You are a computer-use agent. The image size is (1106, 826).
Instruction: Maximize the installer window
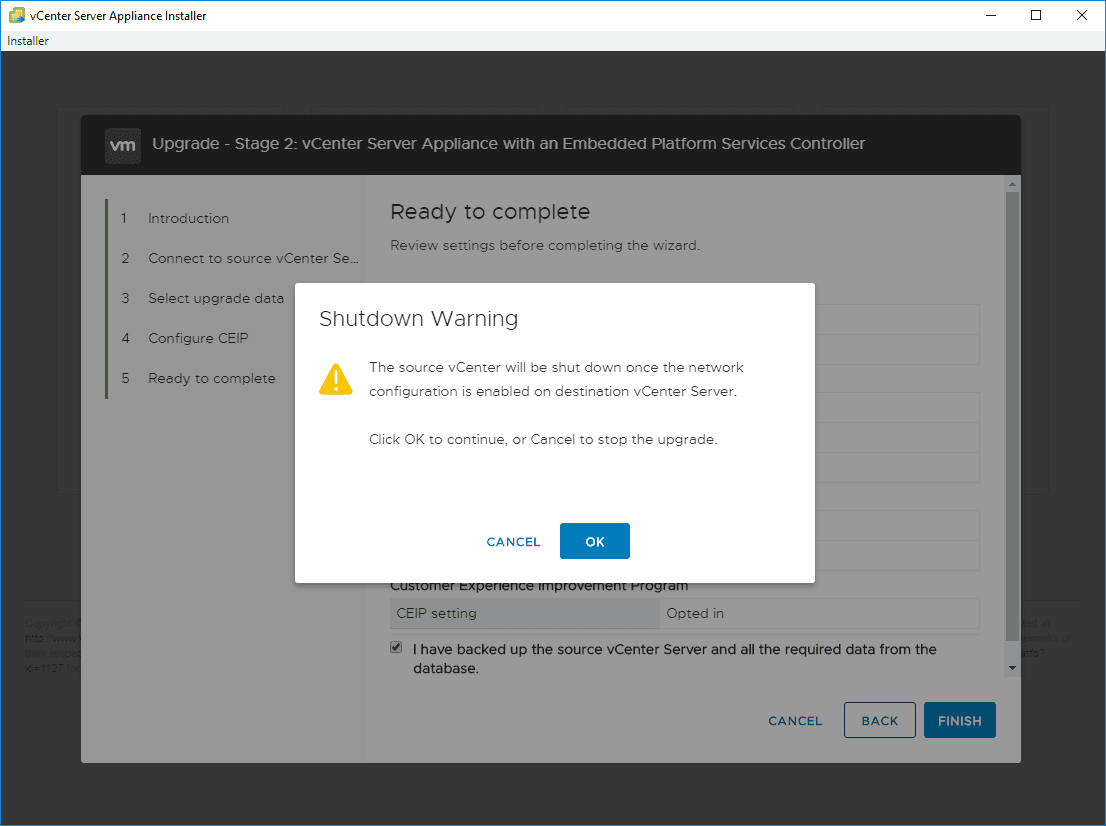(1035, 16)
